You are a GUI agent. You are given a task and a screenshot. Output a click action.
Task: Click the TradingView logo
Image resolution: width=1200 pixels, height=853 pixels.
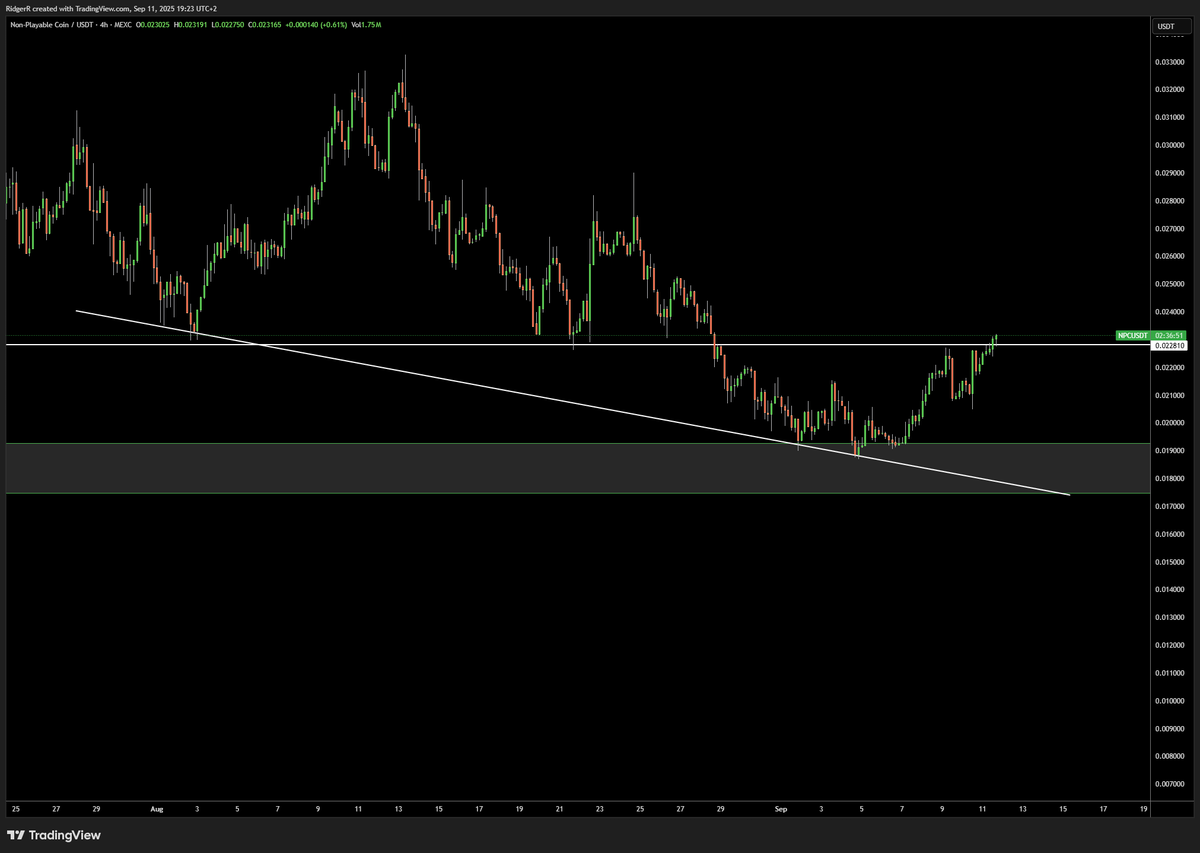[x=55, y=835]
